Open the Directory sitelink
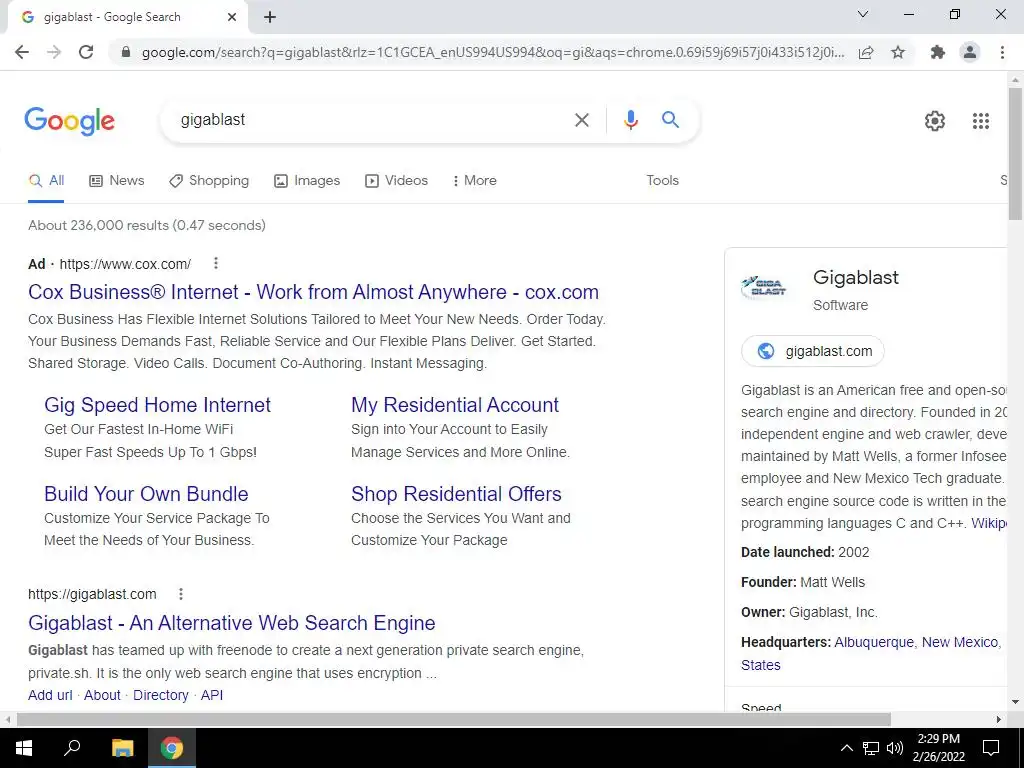Screen dimensions: 1024x768 click(x=161, y=696)
